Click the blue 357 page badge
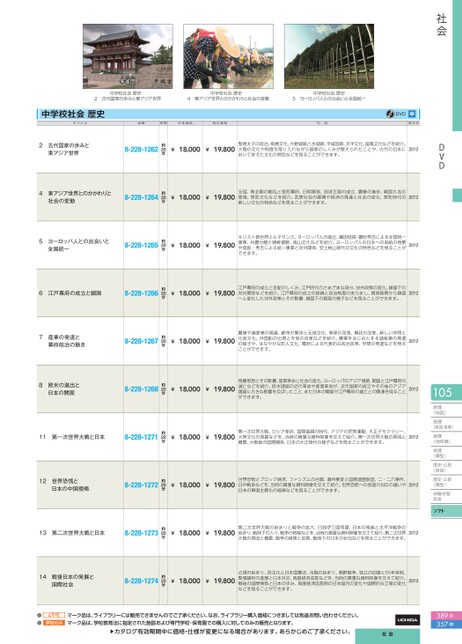Image resolution: width=462 pixels, height=644 pixels. click(445, 624)
